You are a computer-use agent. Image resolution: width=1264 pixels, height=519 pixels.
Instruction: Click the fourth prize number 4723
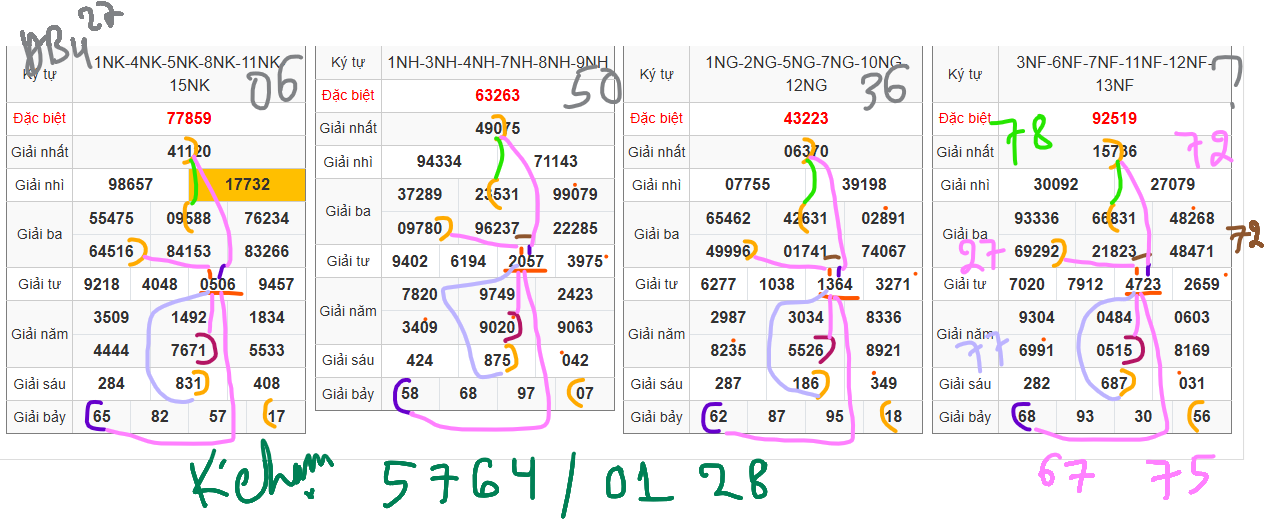pos(1143,284)
